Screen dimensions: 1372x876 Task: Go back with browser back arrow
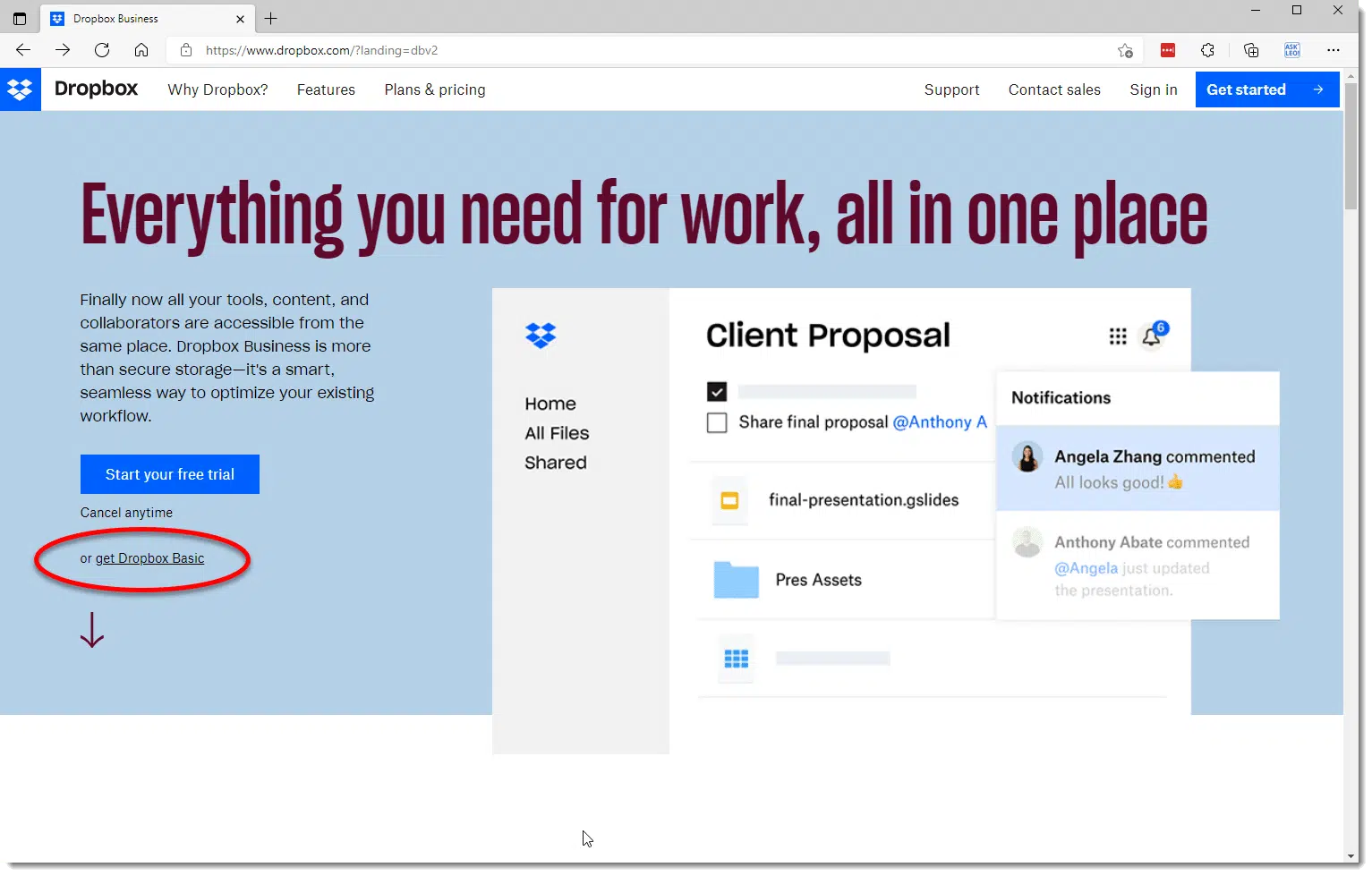coord(23,50)
